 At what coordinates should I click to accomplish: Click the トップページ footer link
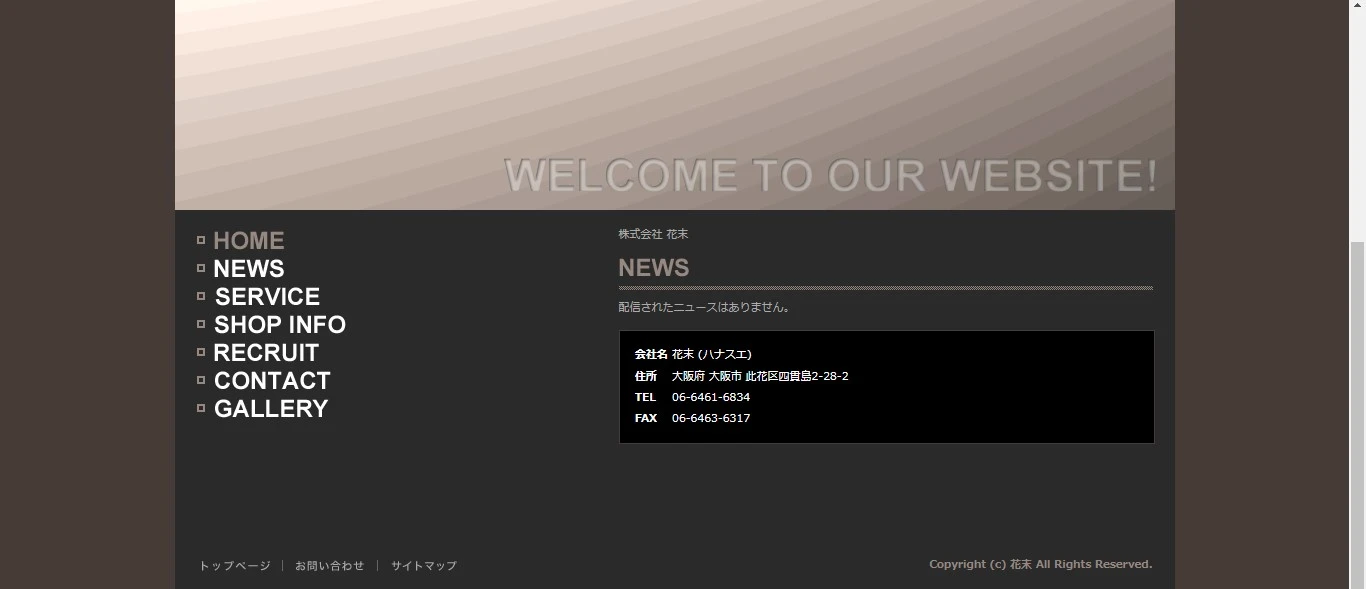point(235,566)
